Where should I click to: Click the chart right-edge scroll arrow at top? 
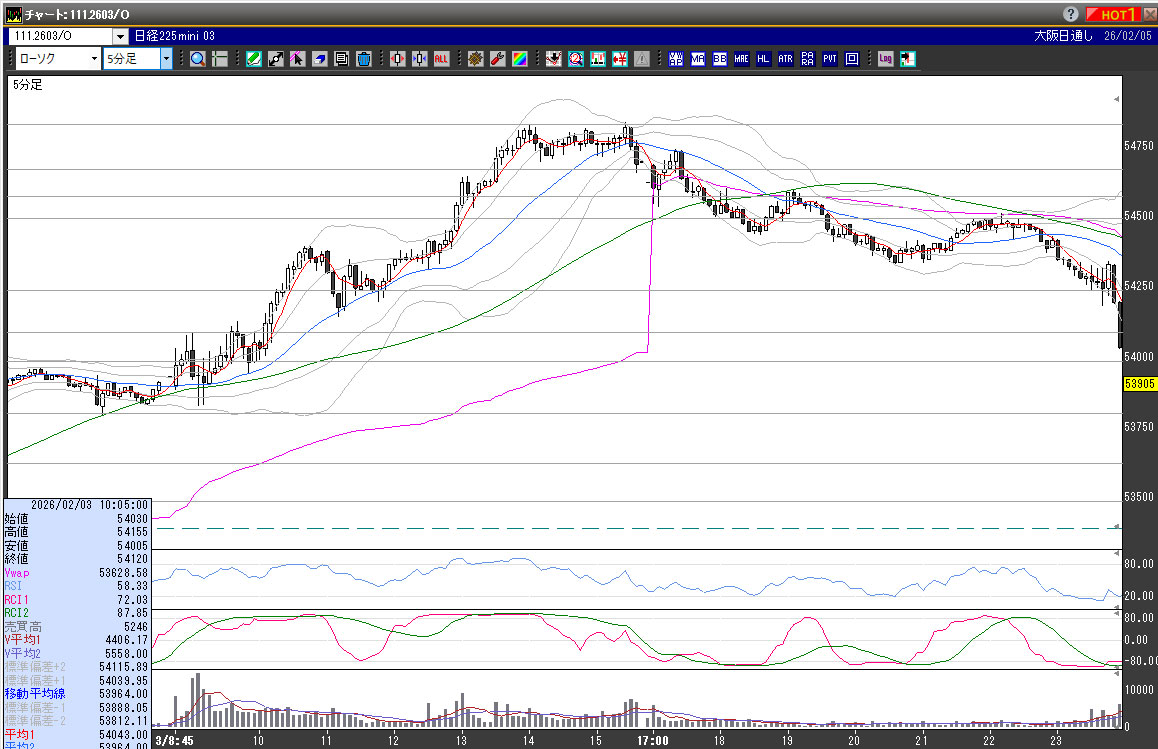[x=1117, y=101]
